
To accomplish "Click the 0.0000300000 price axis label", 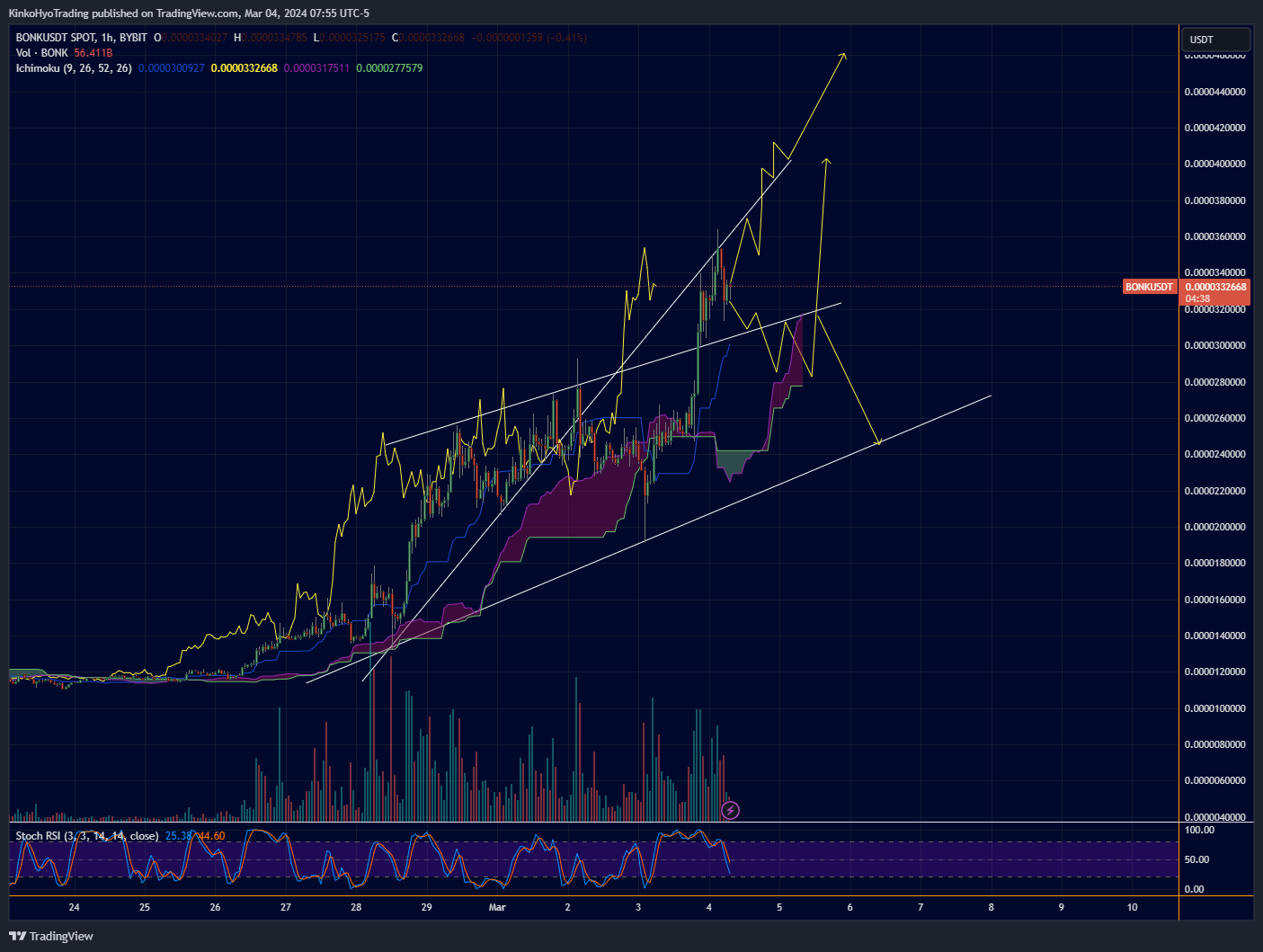I will [1214, 345].
